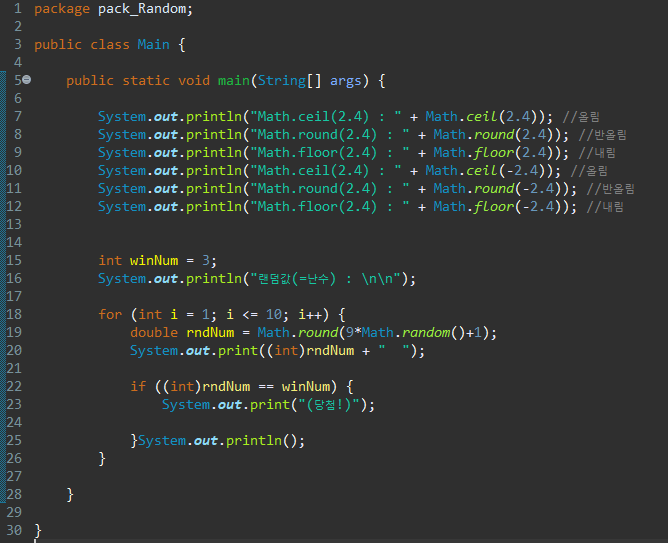Click the //올림 comment on line 7
Screen dimensions: 668x543
click(x=581, y=117)
